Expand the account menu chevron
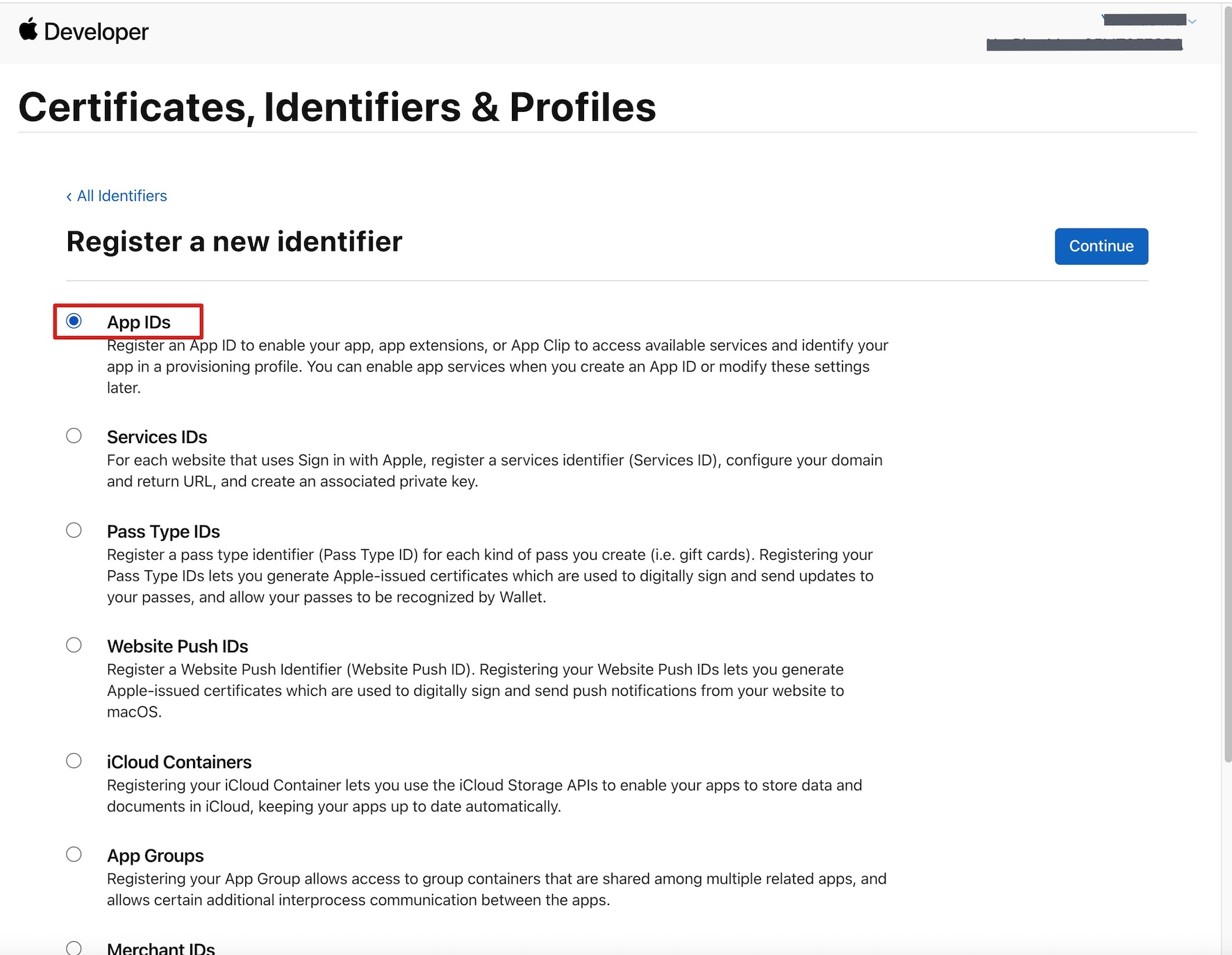Image resolution: width=1232 pixels, height=955 pixels. point(1192,22)
